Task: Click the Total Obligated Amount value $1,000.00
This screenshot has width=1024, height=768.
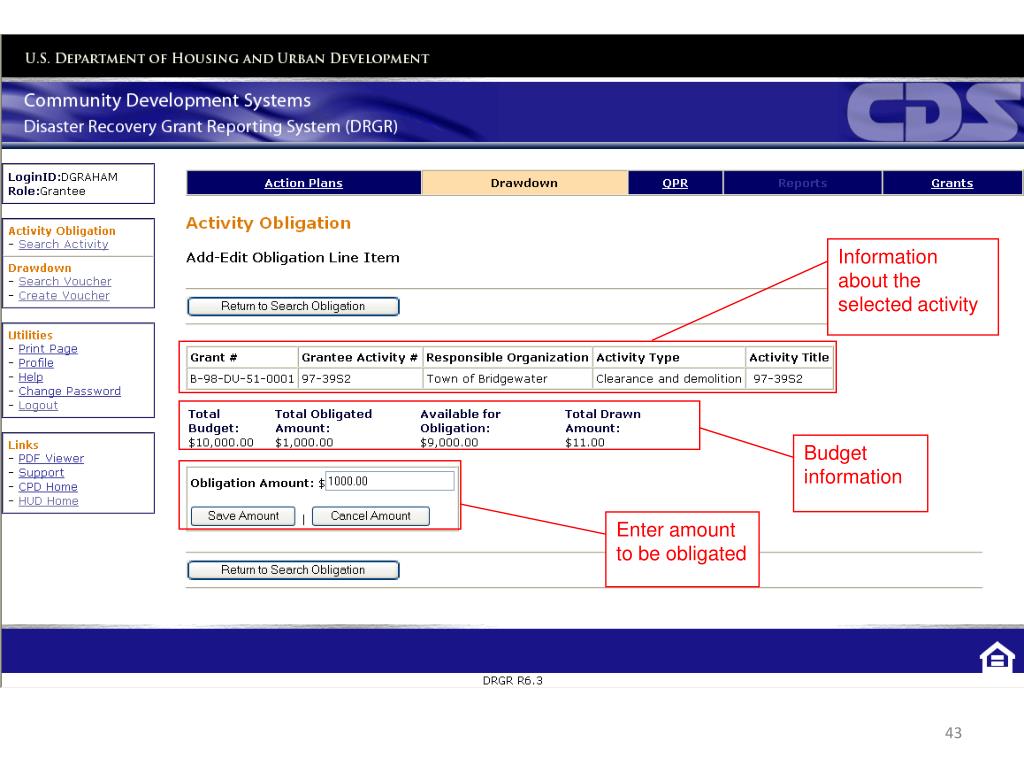Action: [x=304, y=443]
